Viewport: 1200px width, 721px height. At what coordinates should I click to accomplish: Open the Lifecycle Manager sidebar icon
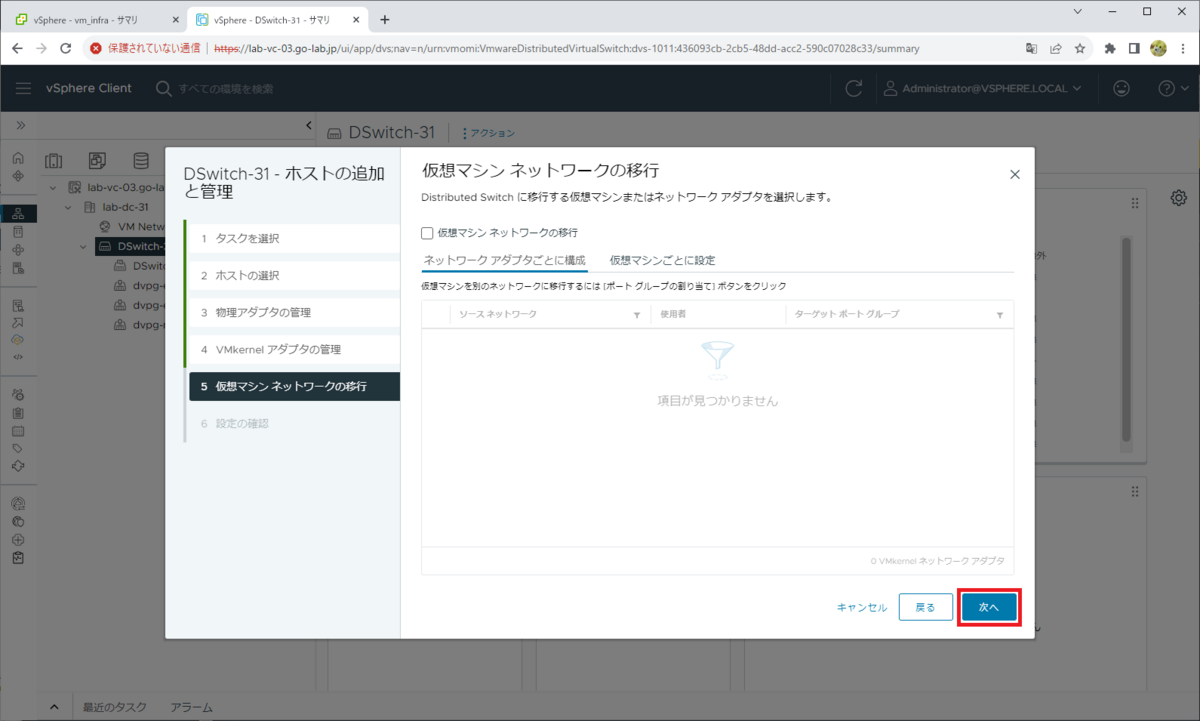click(x=18, y=466)
